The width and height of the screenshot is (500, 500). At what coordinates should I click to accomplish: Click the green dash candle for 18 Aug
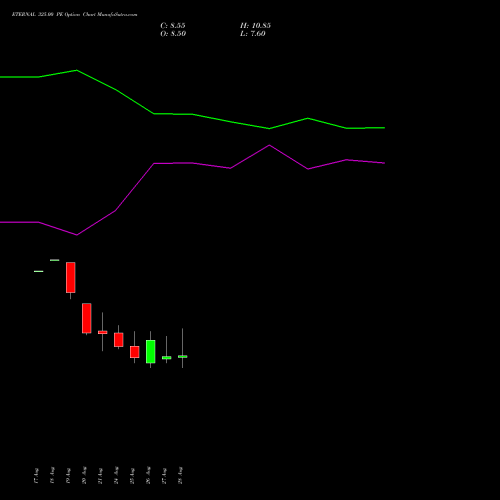coord(55,260)
